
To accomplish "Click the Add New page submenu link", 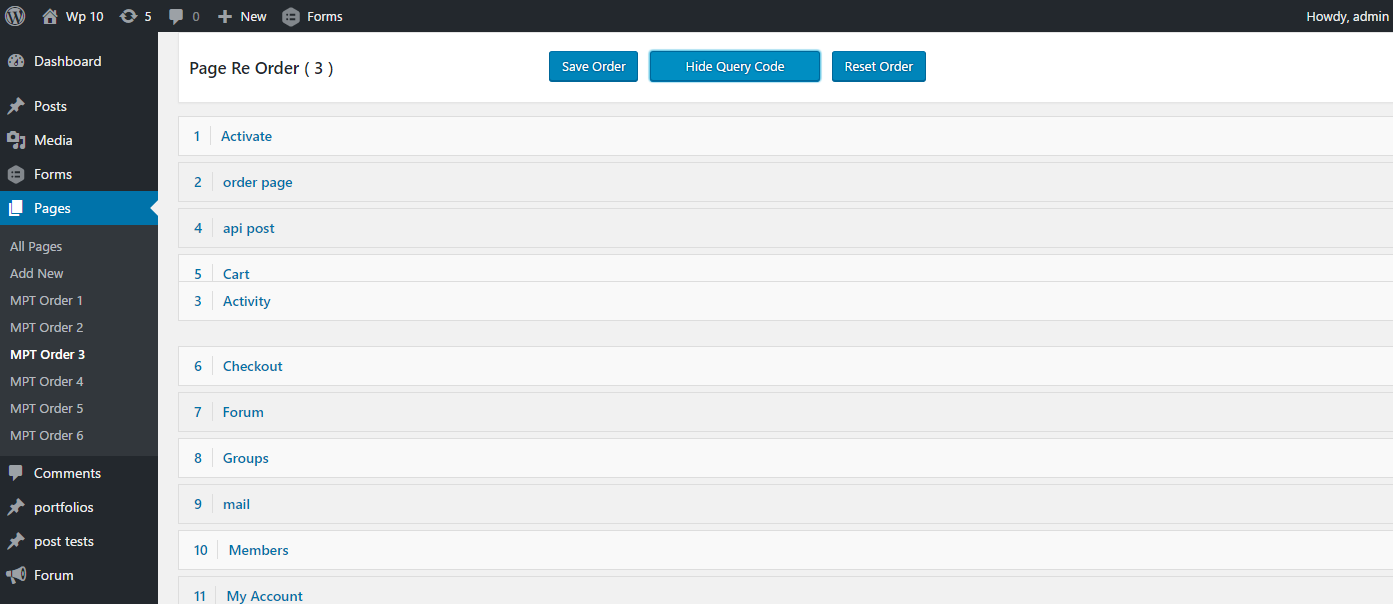I will [x=37, y=273].
